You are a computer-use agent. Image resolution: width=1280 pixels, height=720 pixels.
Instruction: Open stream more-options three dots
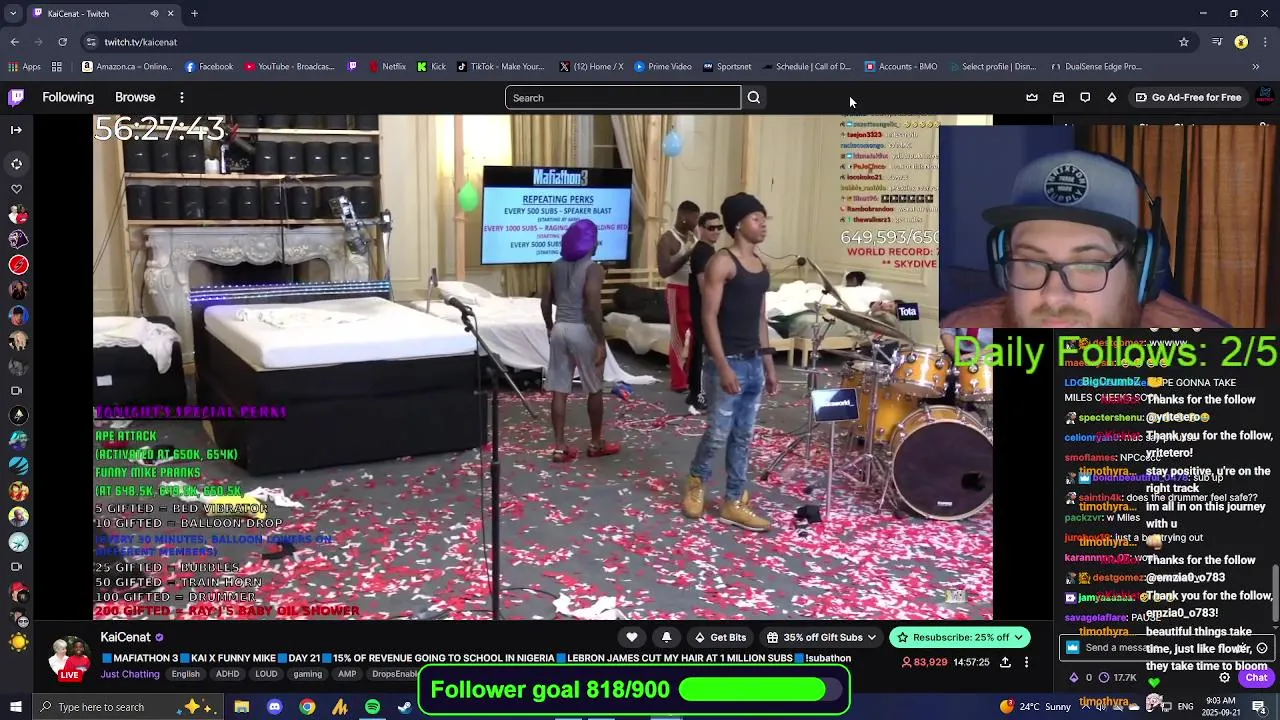click(x=1026, y=662)
